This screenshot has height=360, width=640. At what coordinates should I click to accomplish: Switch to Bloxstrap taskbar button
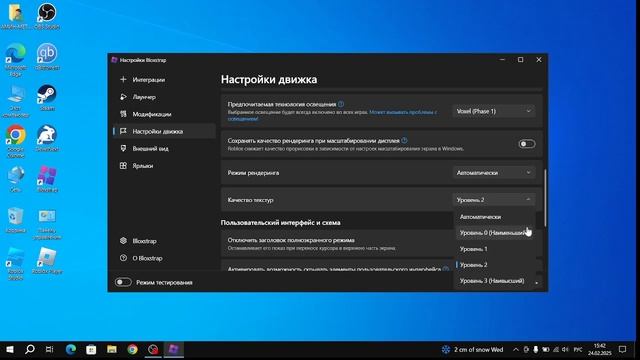click(x=173, y=349)
